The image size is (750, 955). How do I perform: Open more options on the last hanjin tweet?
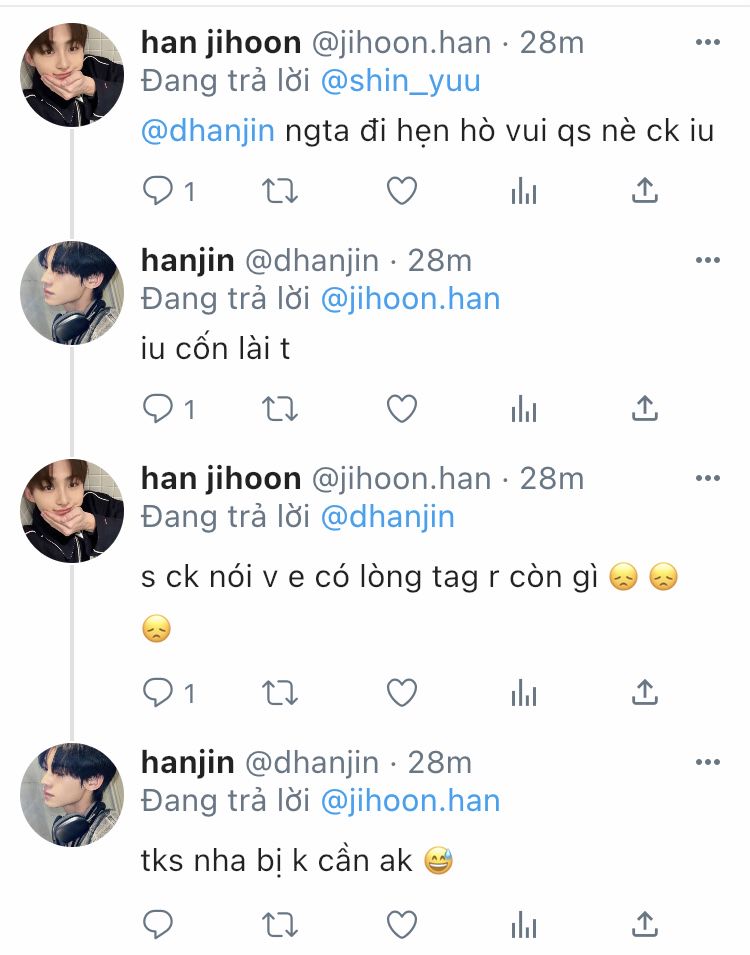[x=708, y=762]
